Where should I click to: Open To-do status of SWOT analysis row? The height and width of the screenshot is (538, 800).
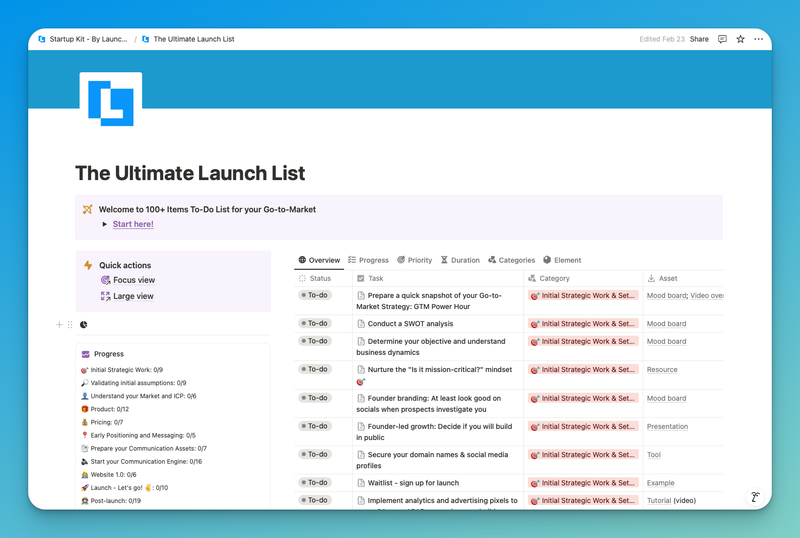click(315, 324)
